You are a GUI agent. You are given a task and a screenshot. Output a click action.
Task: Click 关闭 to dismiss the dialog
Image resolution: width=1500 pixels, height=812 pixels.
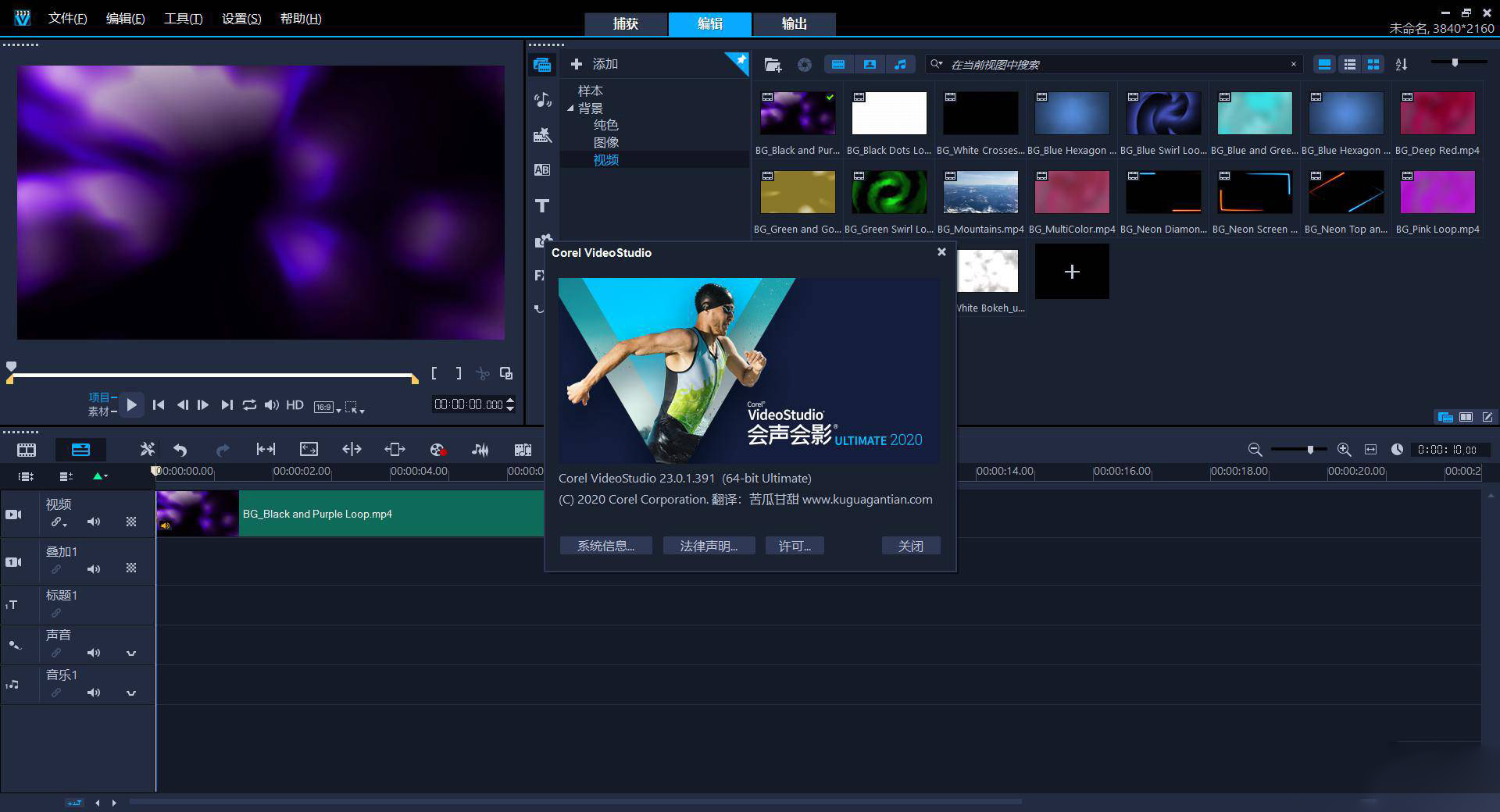pyautogui.click(x=911, y=546)
